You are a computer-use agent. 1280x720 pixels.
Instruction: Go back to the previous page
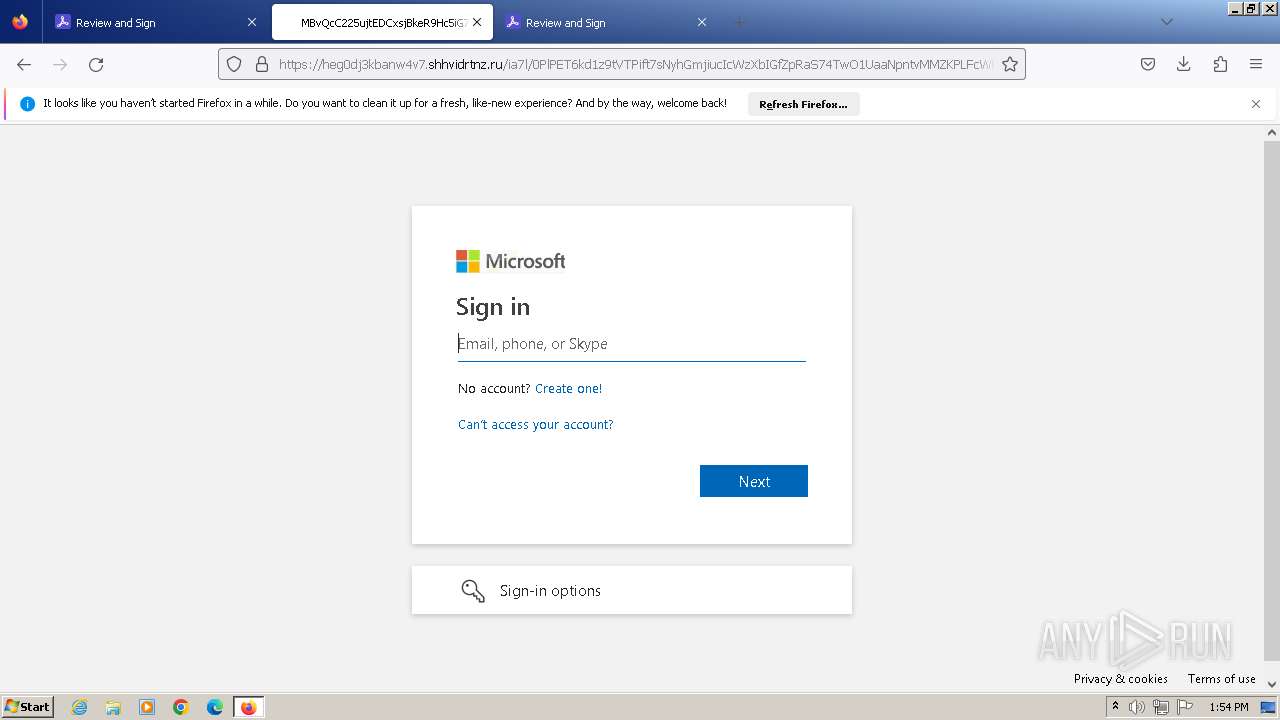[x=24, y=64]
